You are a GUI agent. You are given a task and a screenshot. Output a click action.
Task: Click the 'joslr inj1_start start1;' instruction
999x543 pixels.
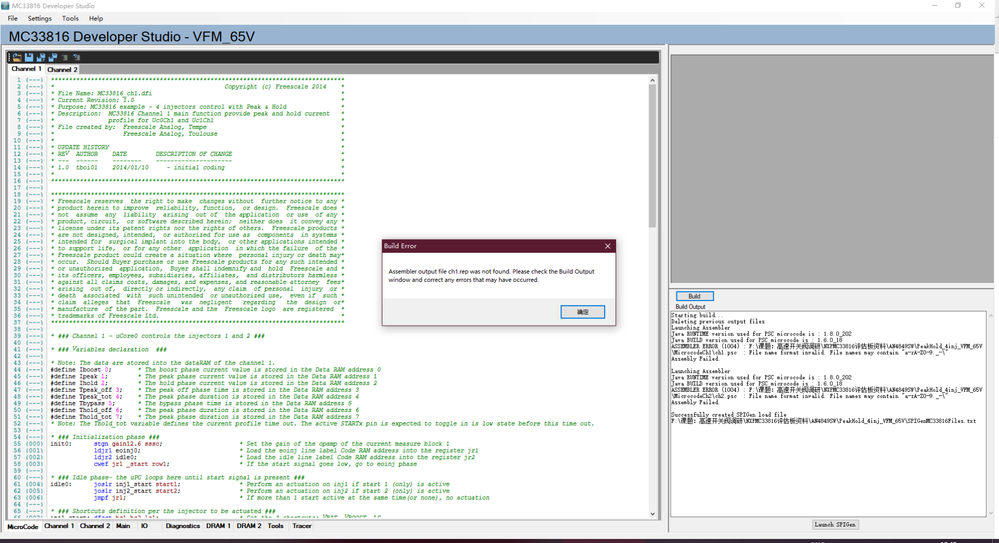coord(137,484)
